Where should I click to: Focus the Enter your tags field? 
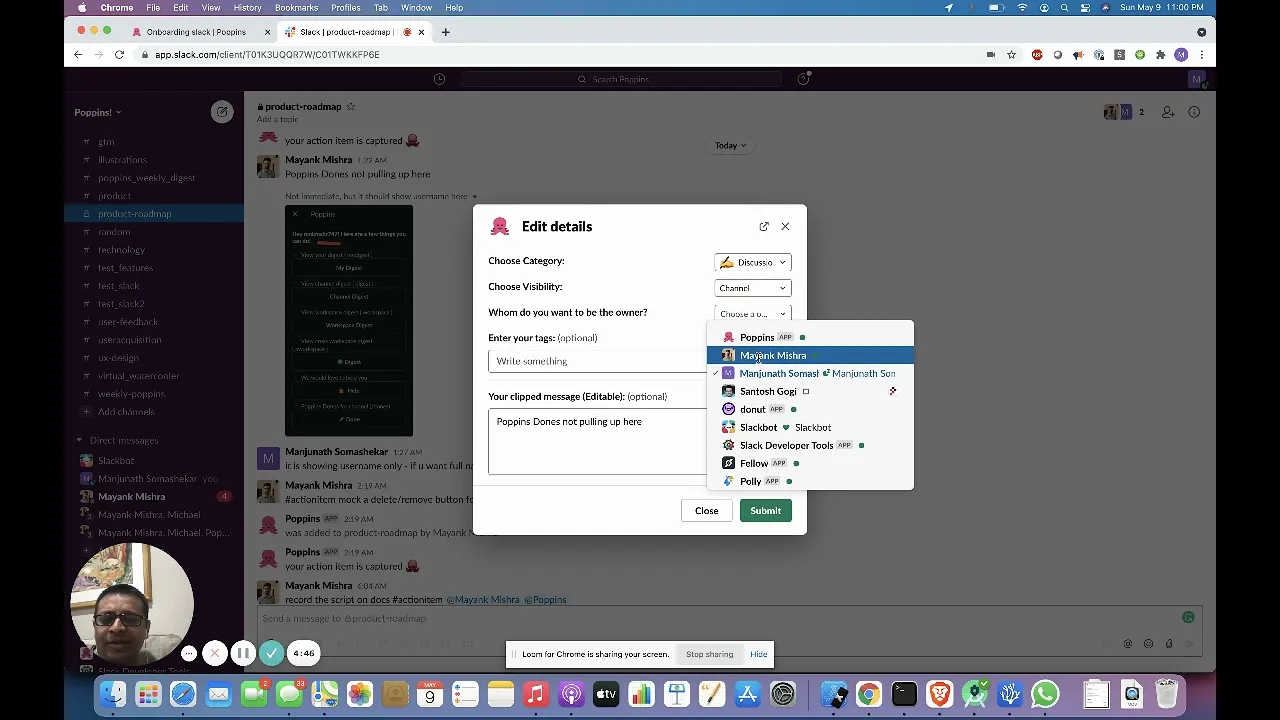click(x=596, y=361)
